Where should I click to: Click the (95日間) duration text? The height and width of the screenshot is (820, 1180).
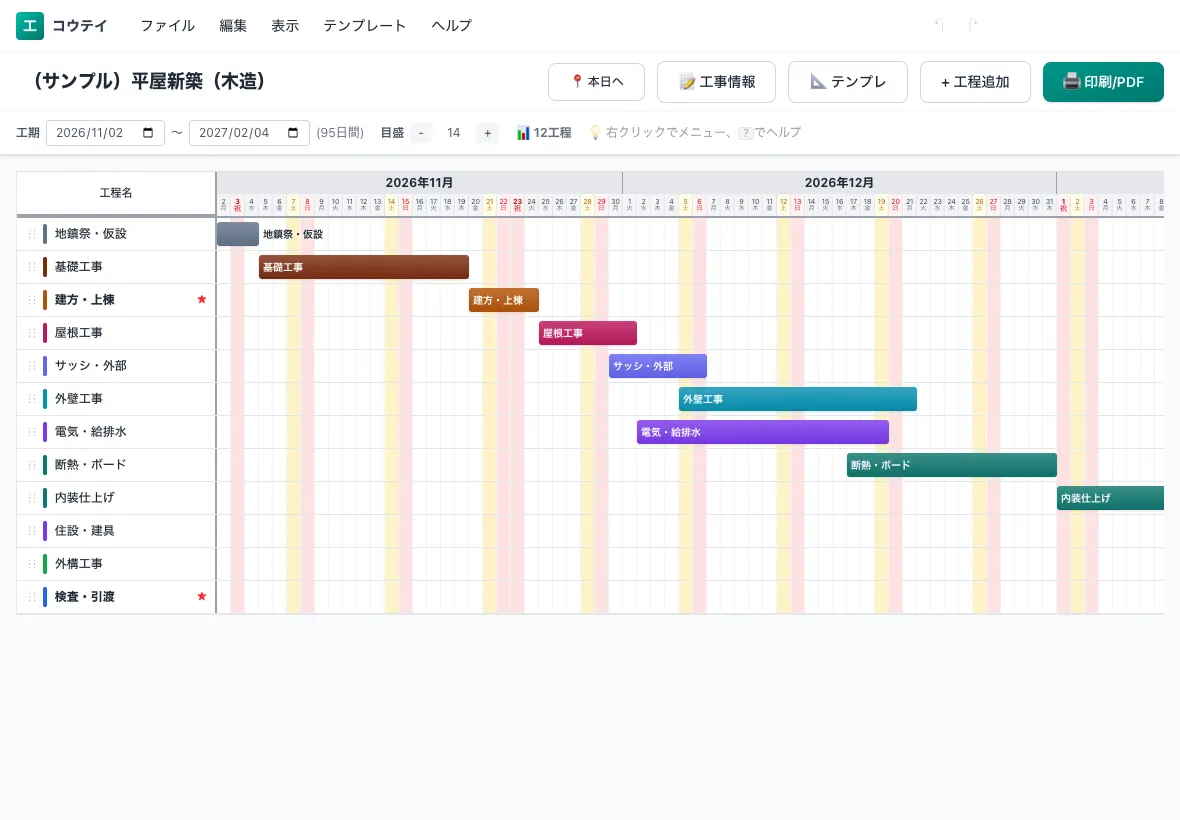[x=340, y=133]
